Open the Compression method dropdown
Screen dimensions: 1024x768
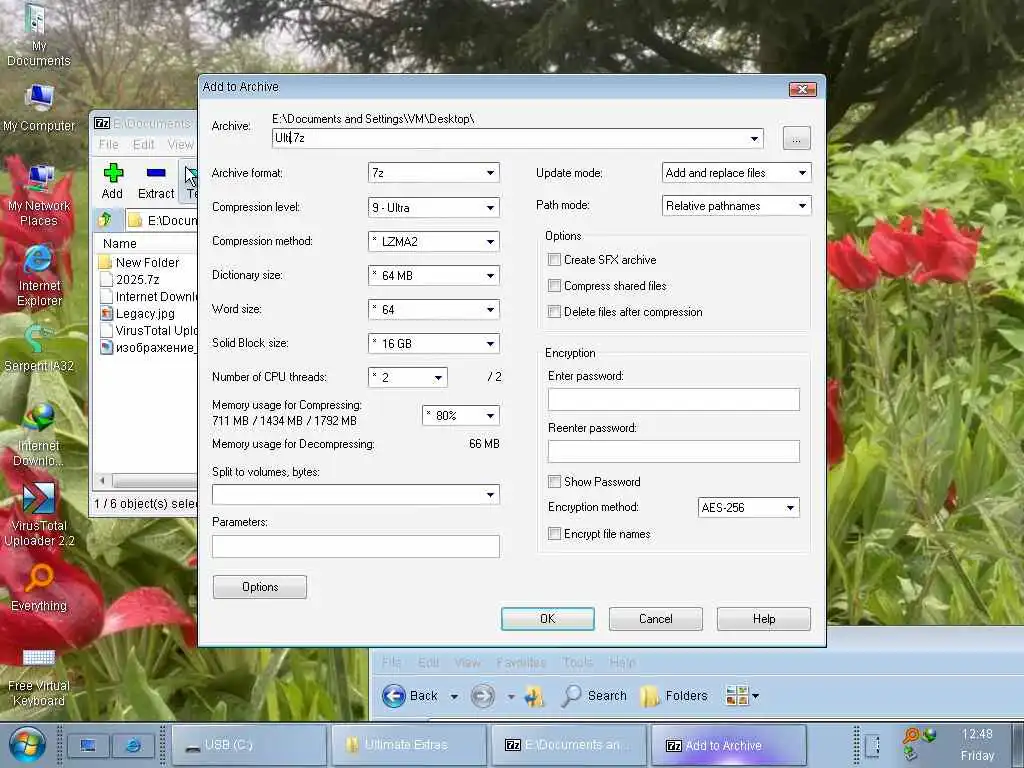[x=434, y=242]
